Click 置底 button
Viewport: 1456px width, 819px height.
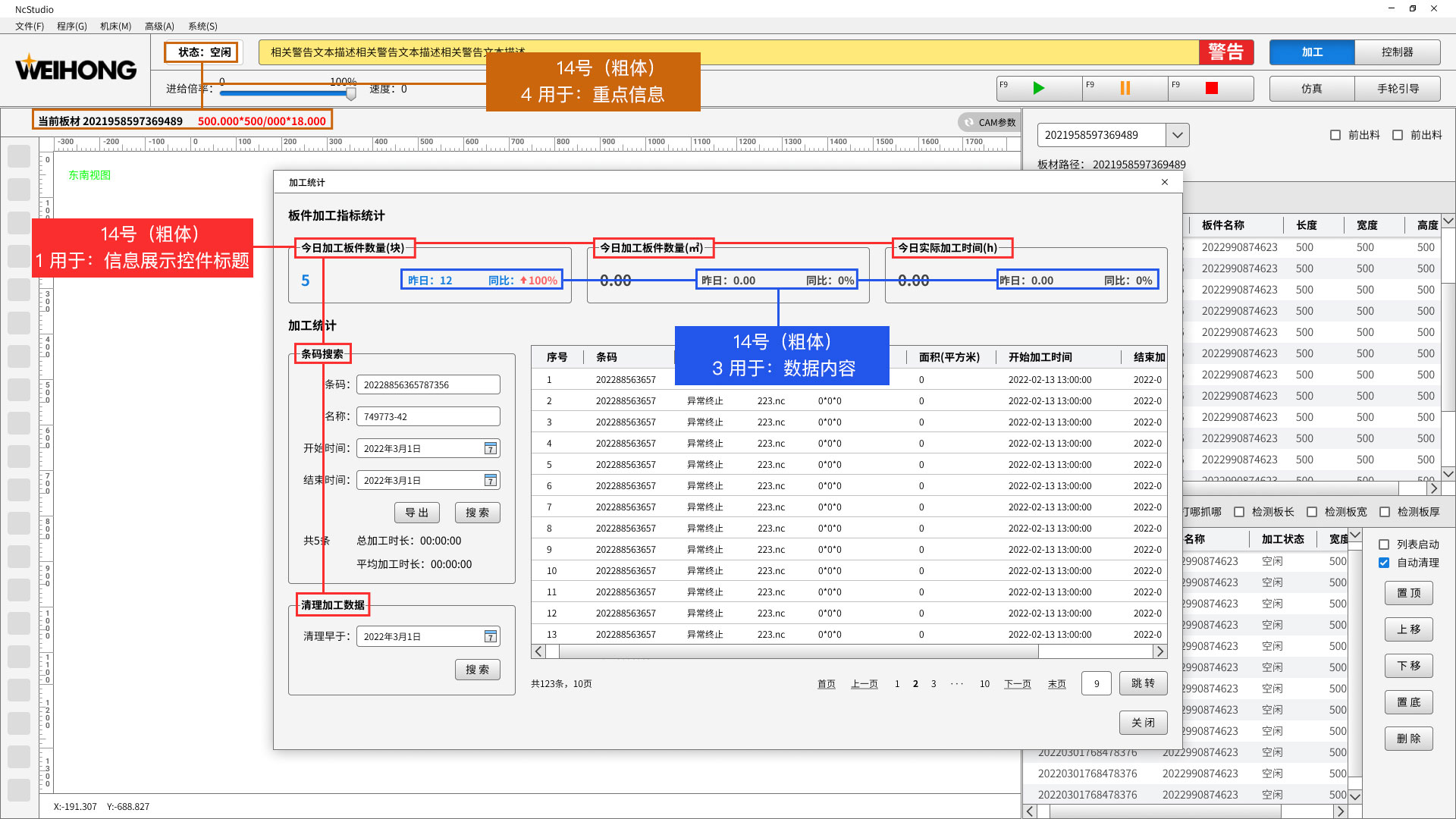(1409, 702)
